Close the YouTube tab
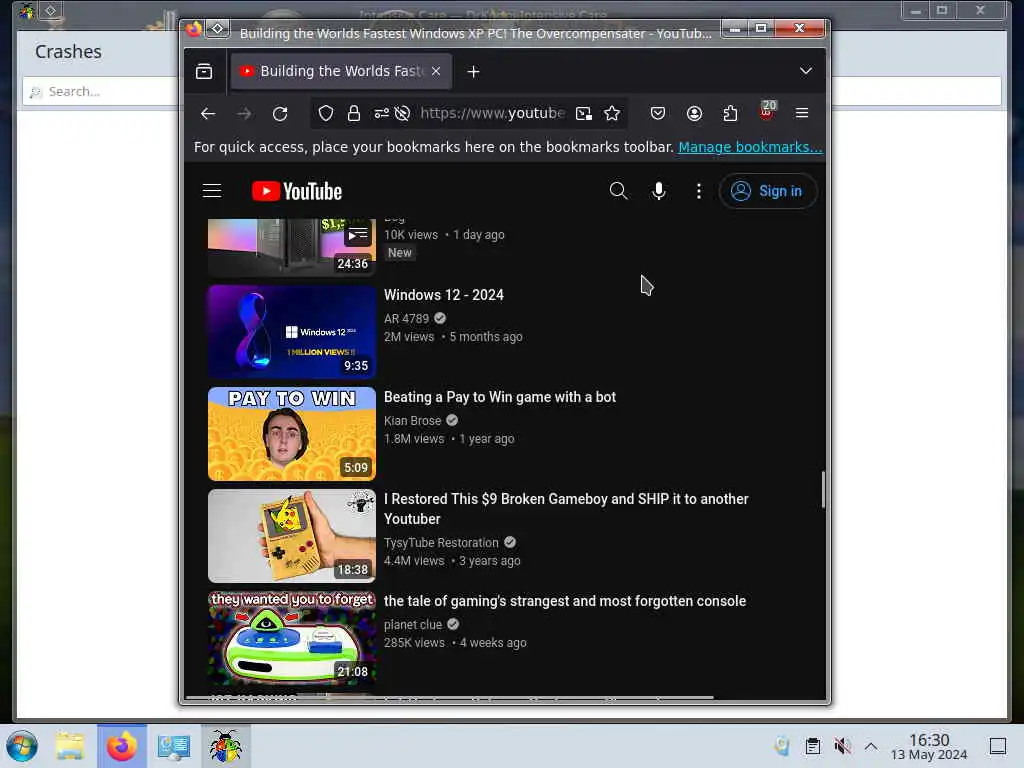 [436, 71]
